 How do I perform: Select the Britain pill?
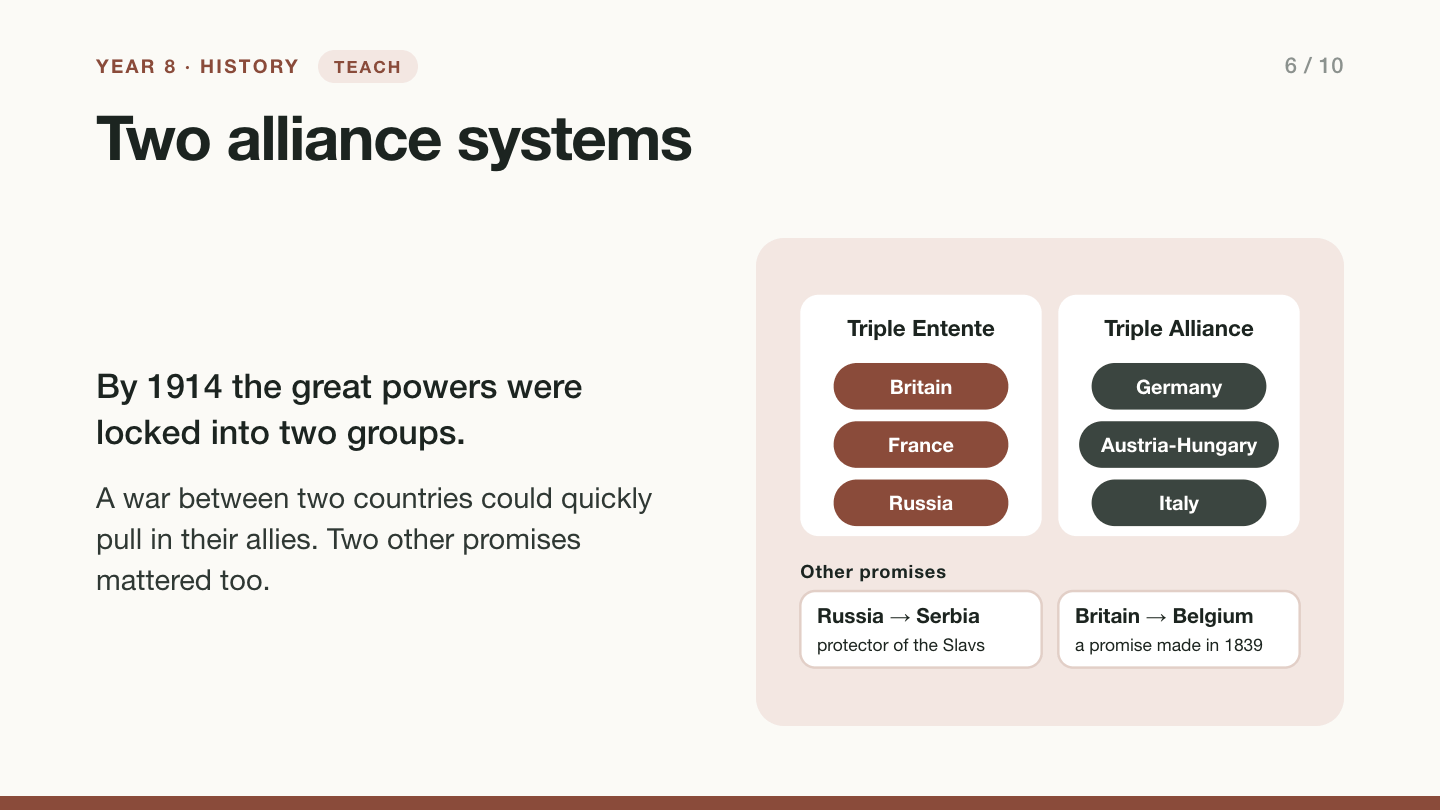tap(921, 387)
